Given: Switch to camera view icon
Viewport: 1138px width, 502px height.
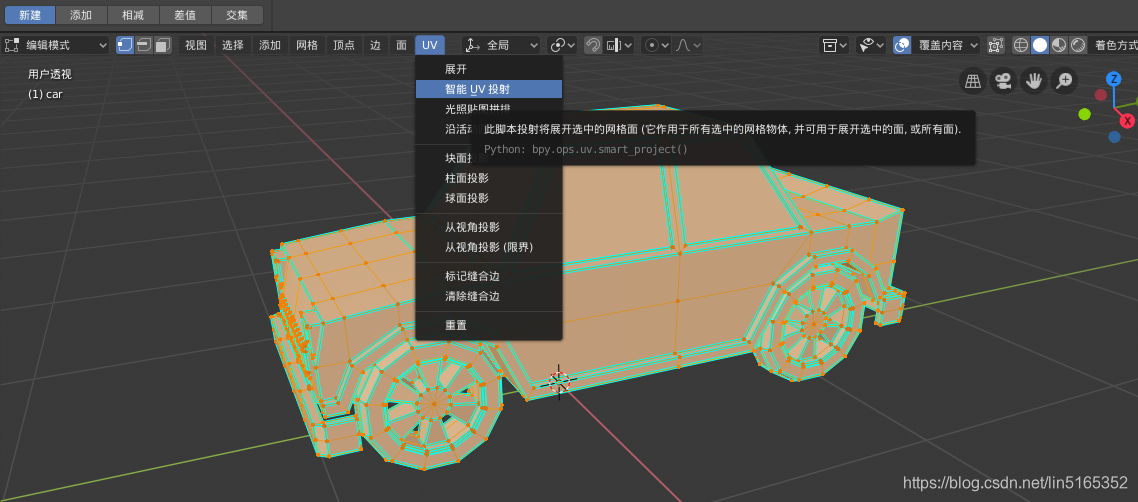Looking at the screenshot, I should click(1003, 81).
